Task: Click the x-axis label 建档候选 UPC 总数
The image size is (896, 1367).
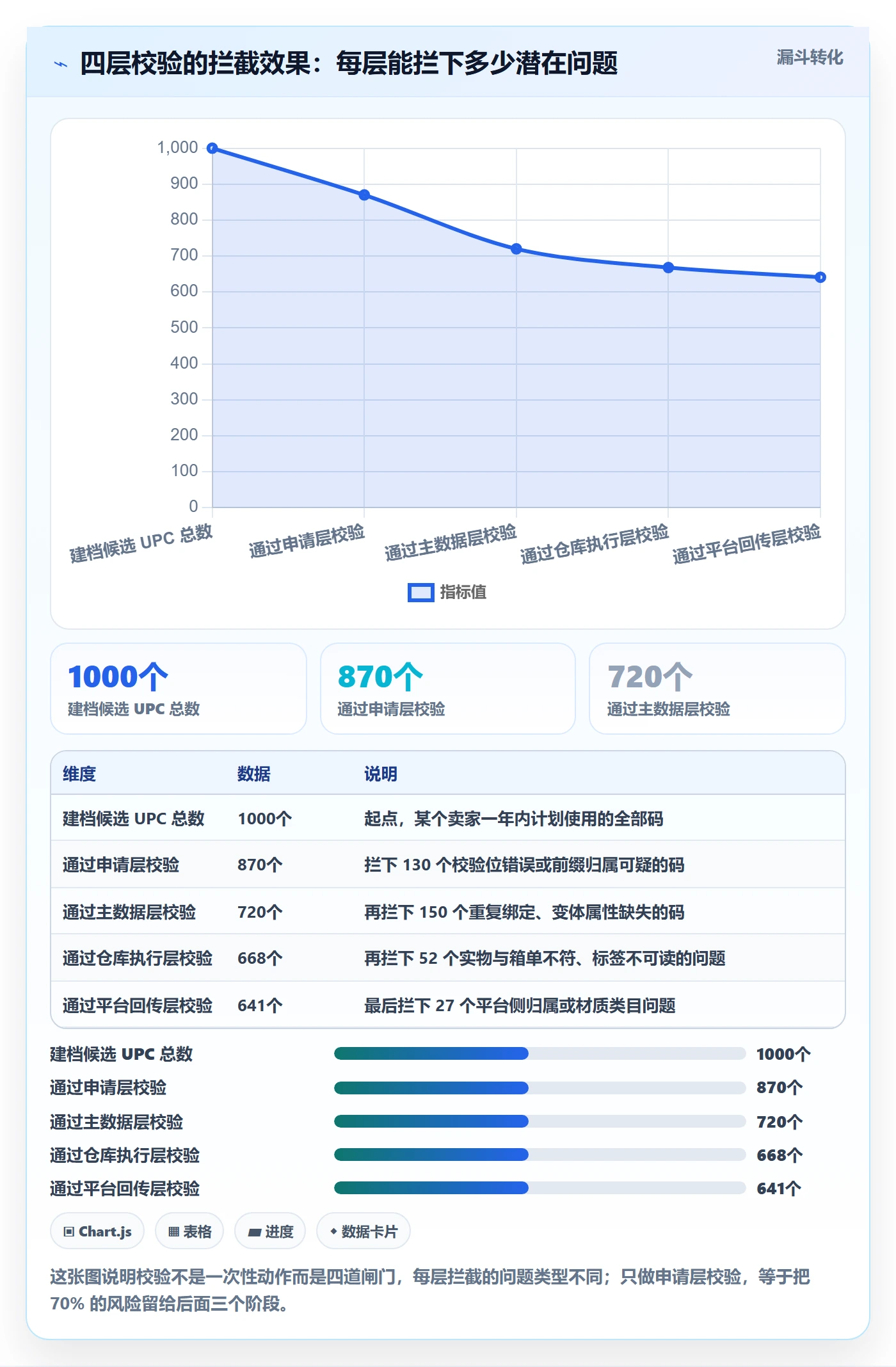Action: [x=141, y=543]
